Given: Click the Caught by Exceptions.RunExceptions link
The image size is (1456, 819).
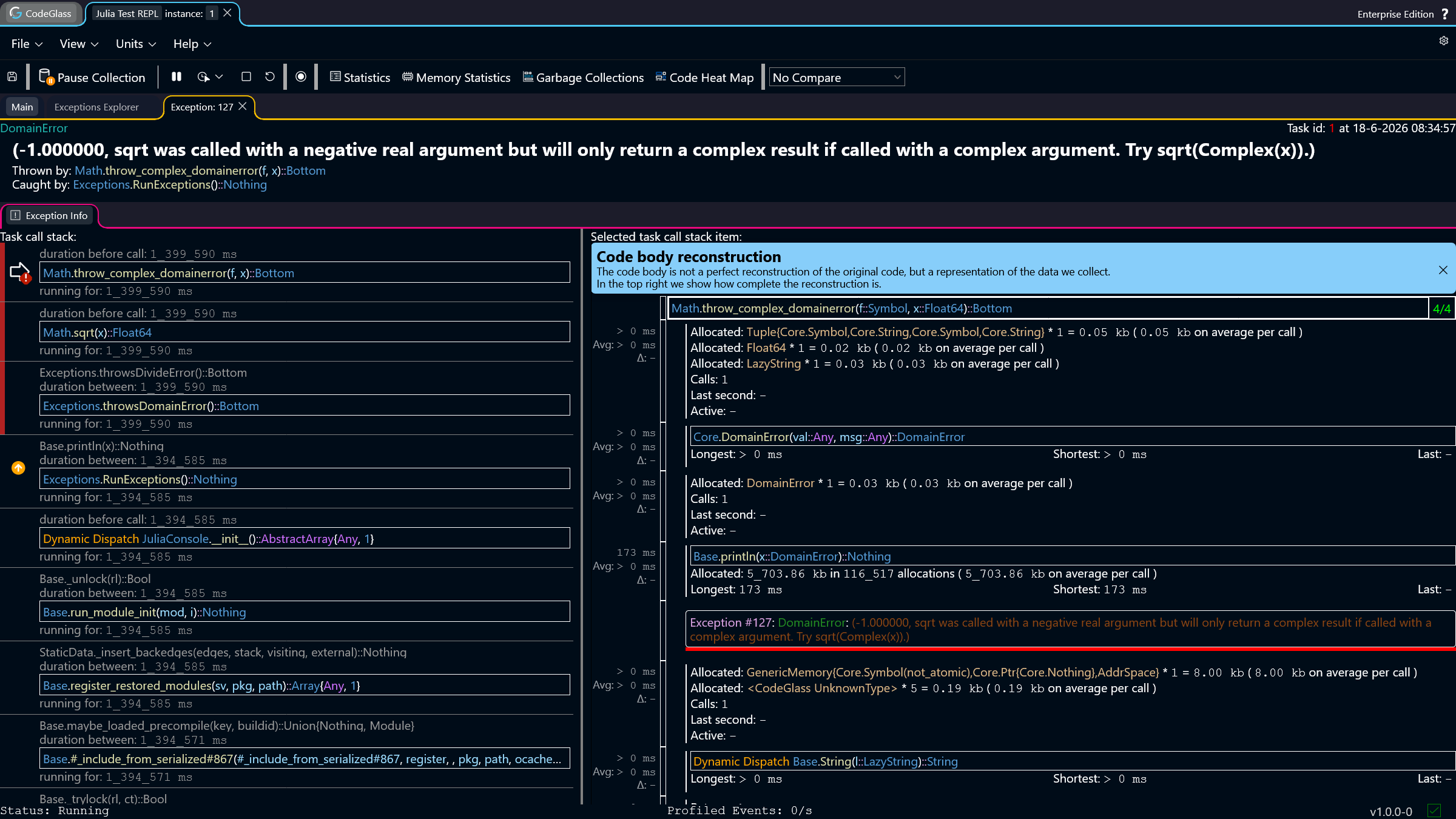Looking at the screenshot, I should pyautogui.click(x=170, y=184).
